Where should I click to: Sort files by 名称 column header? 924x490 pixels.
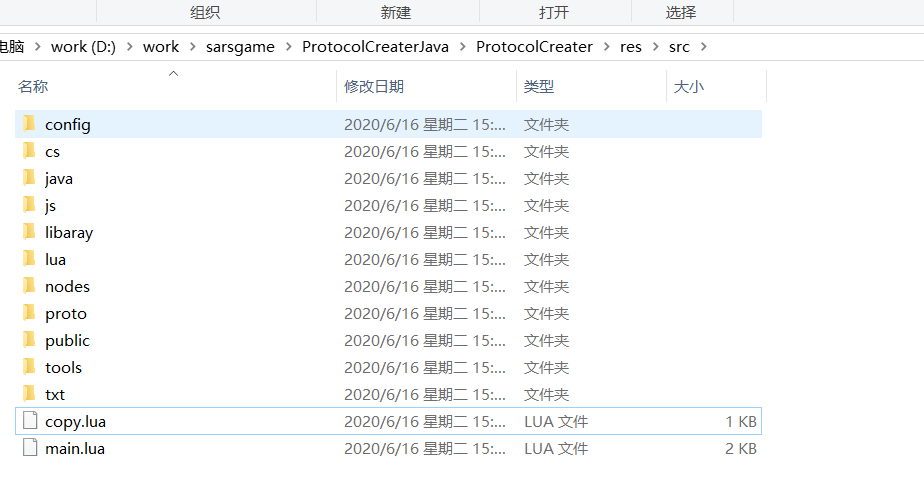[x=33, y=87]
